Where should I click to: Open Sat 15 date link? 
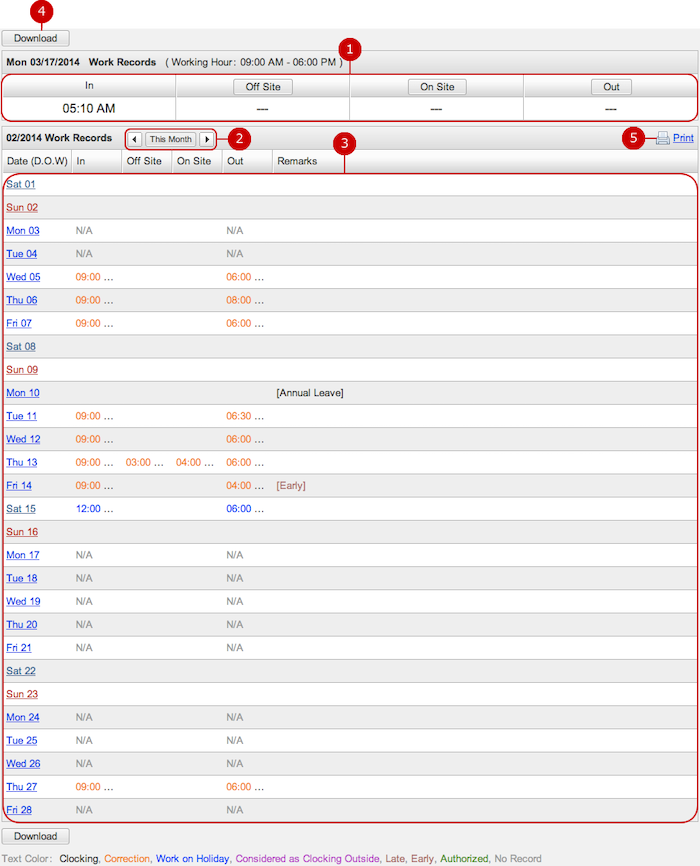20,509
